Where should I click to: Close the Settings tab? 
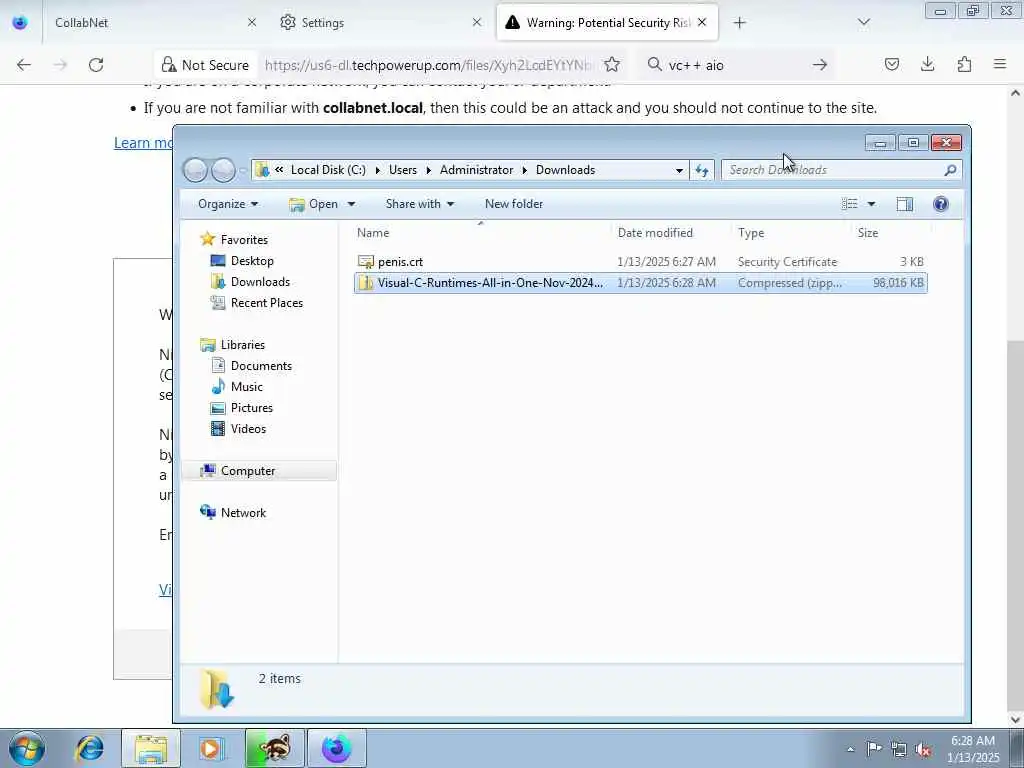(x=477, y=23)
